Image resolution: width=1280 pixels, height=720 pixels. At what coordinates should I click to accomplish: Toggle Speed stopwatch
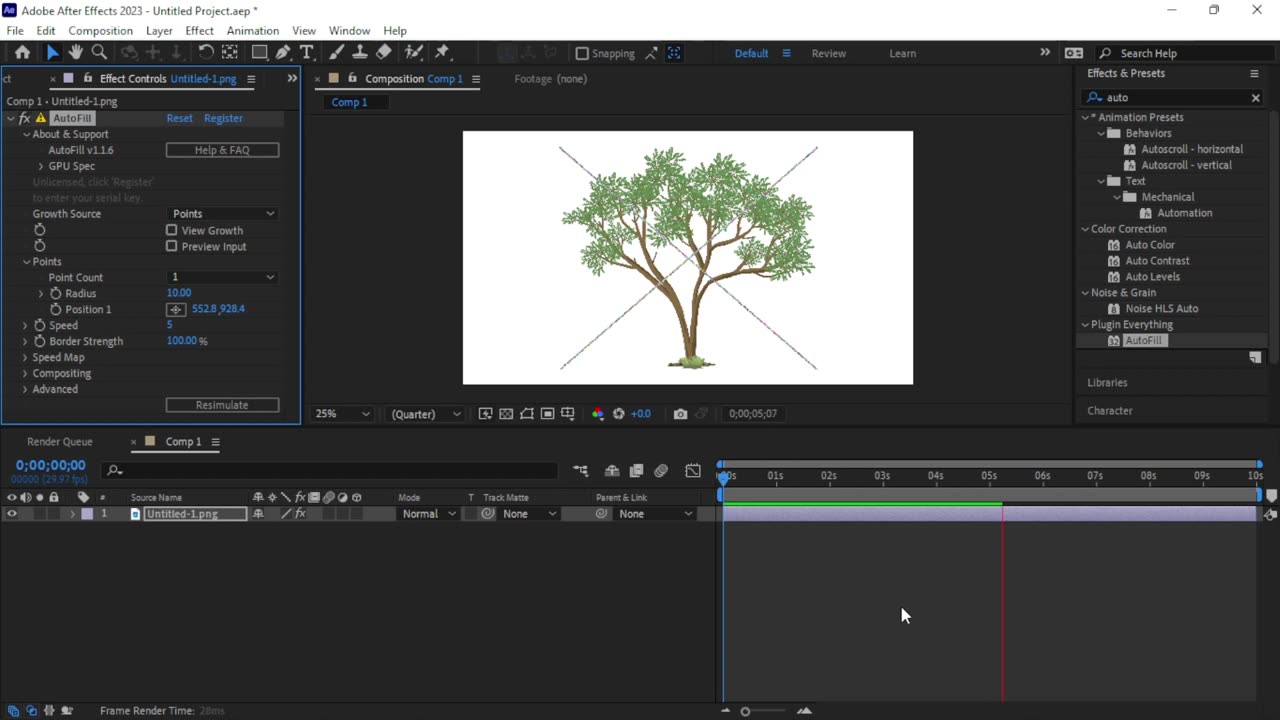pos(40,326)
